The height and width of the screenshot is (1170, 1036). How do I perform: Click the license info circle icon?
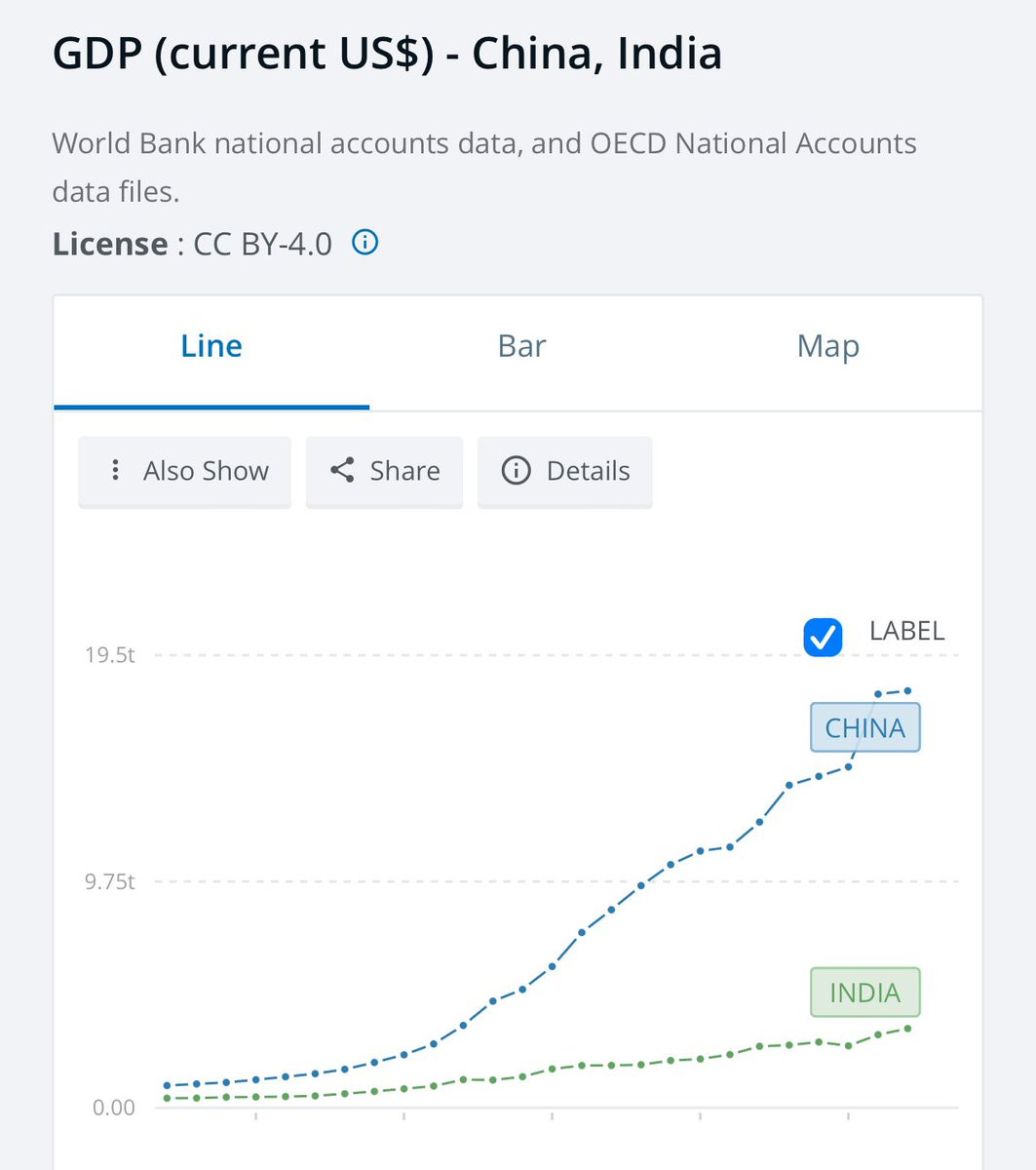pos(365,242)
